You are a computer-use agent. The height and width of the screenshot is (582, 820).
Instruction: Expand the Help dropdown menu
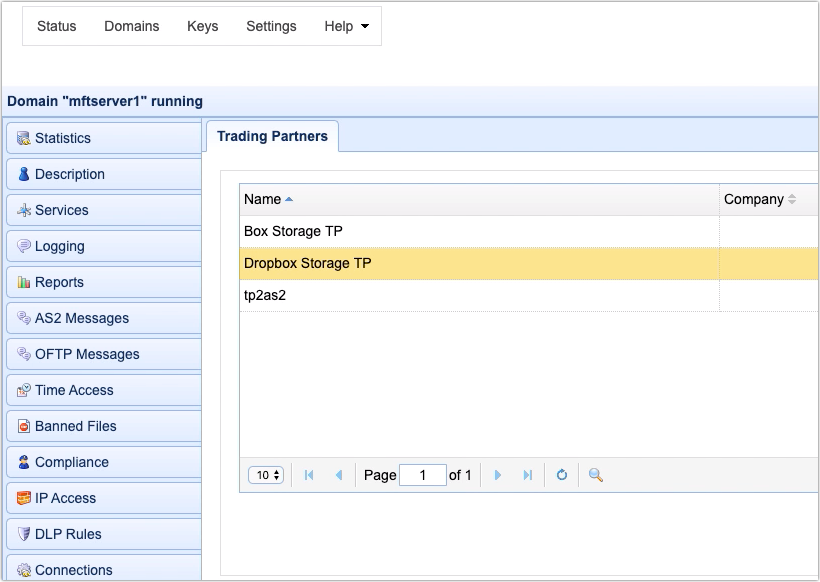(345, 26)
